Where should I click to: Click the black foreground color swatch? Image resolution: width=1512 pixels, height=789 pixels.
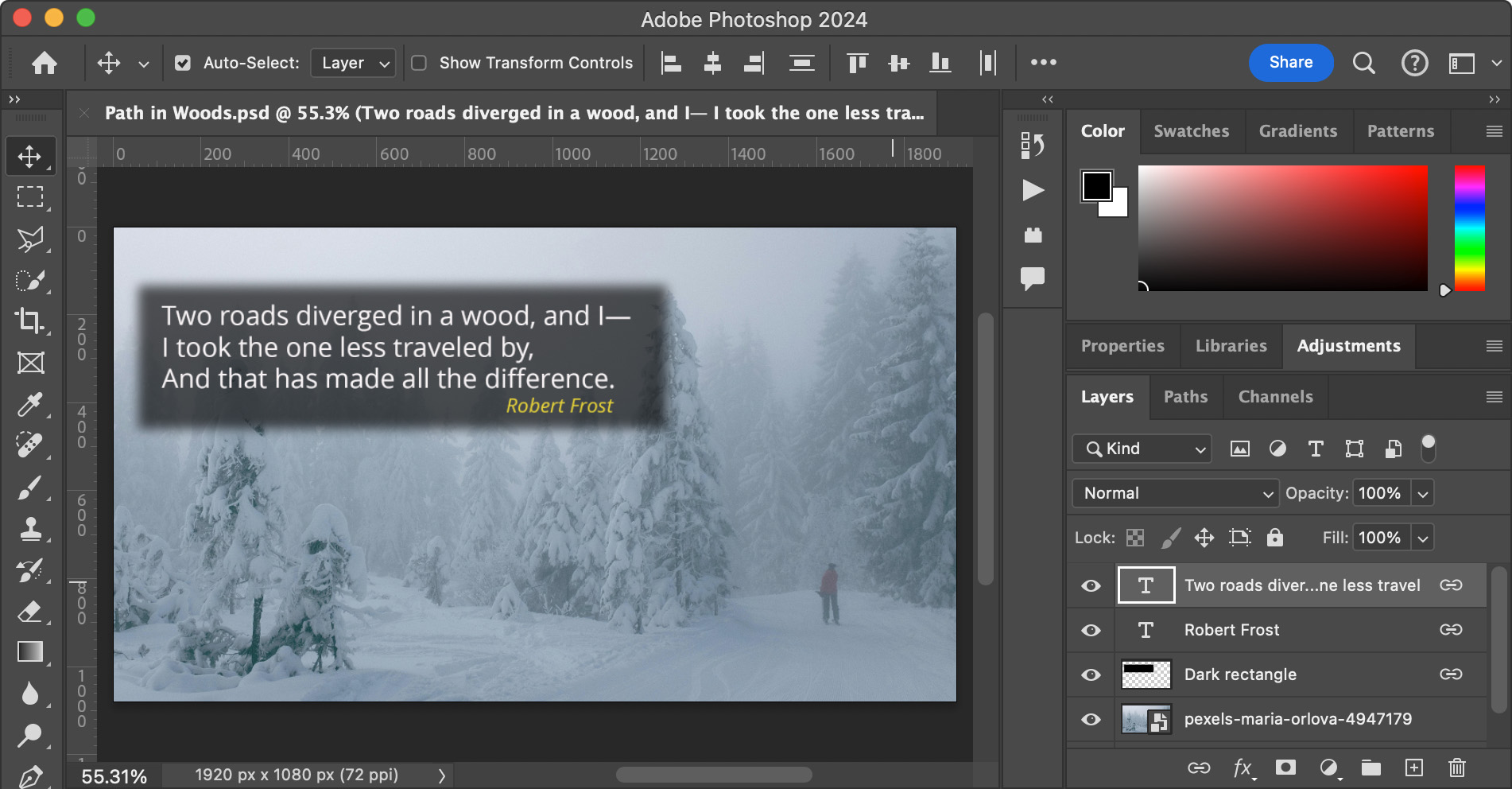coord(1095,185)
